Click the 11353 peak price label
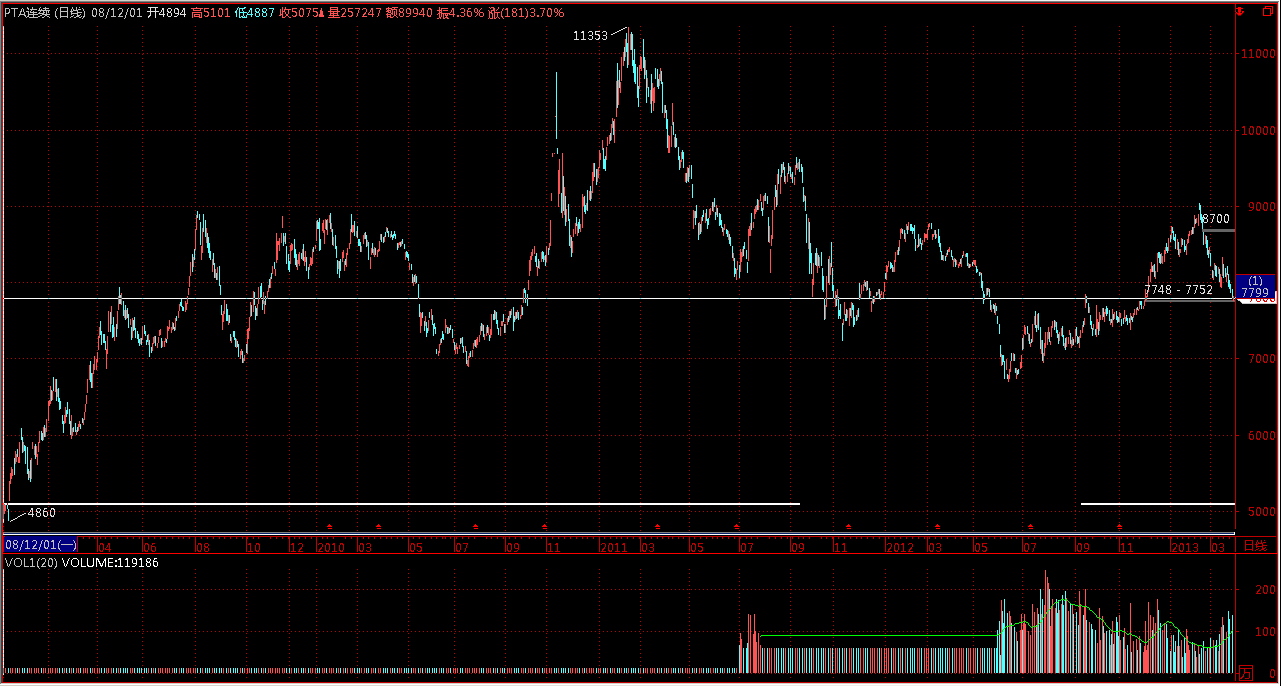1281x686 pixels. pos(590,35)
